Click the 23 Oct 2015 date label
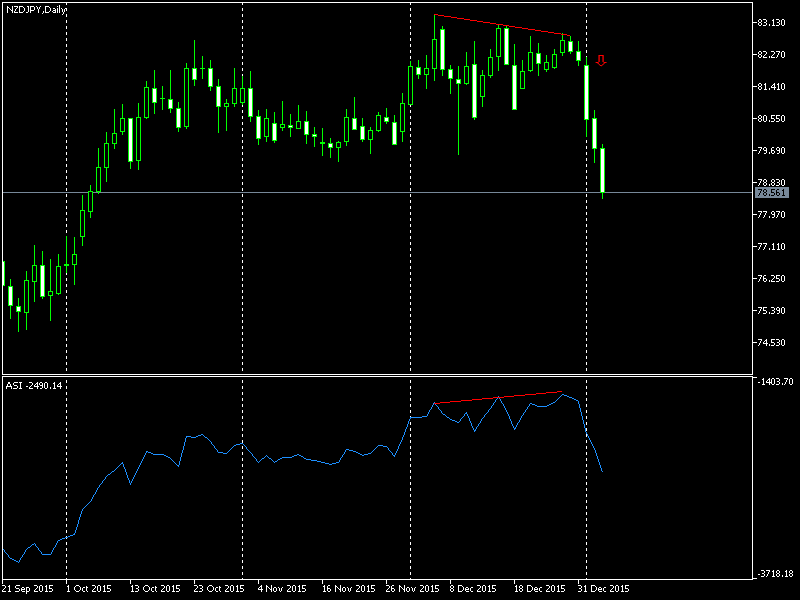800x600 pixels. point(219,589)
